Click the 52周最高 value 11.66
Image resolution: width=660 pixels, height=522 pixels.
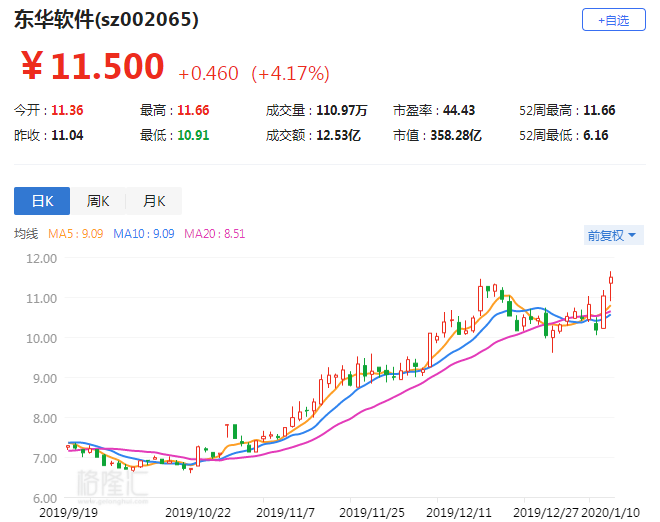pos(599,110)
